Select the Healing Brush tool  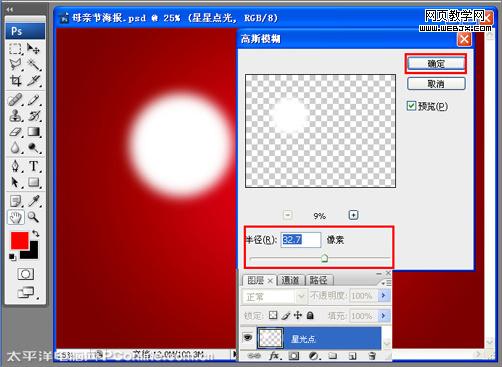(x=15, y=99)
